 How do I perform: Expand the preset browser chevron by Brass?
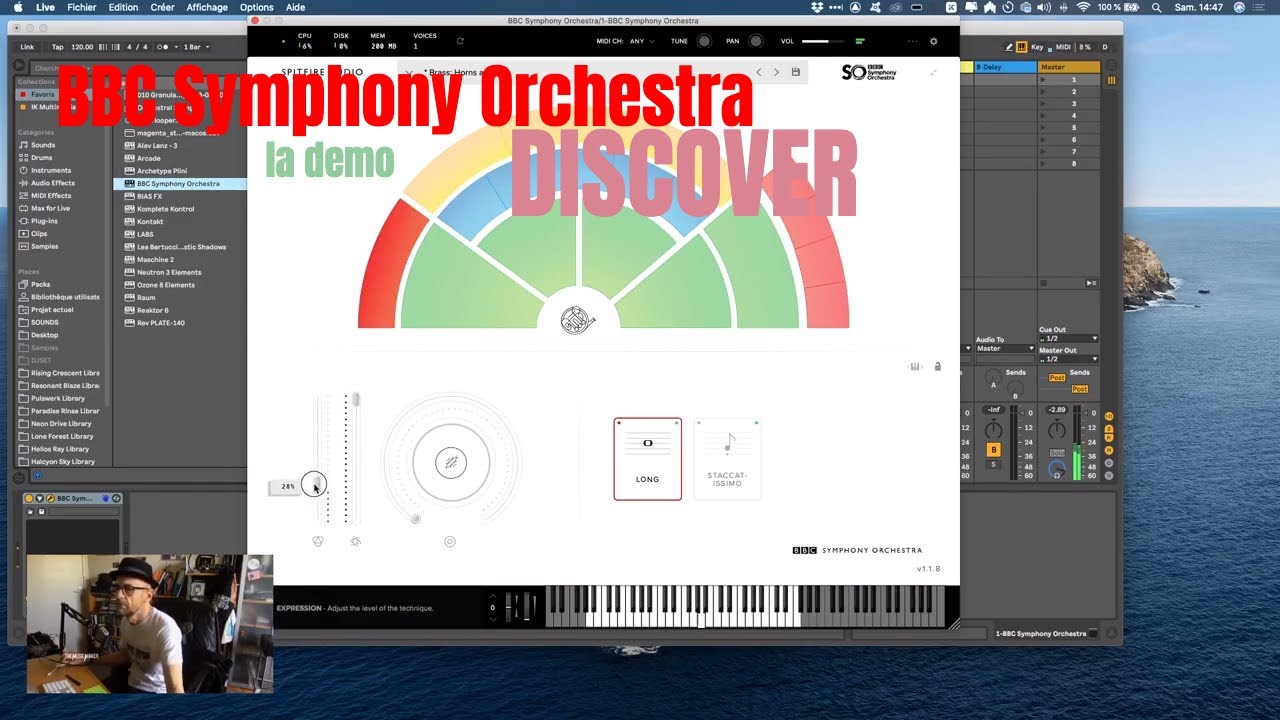point(409,72)
